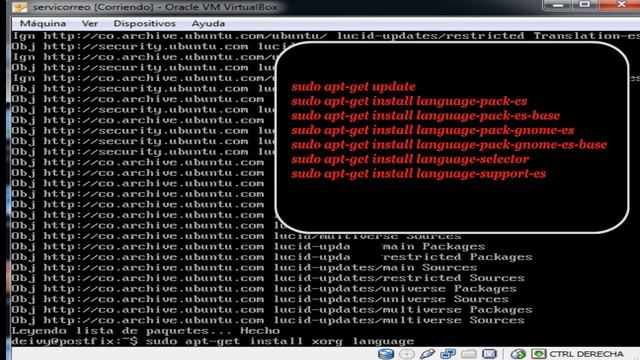The image size is (640, 360).
Task: Click the 'lucid-updates/main Sources' terminal line
Action: pyautogui.click(x=244, y=267)
